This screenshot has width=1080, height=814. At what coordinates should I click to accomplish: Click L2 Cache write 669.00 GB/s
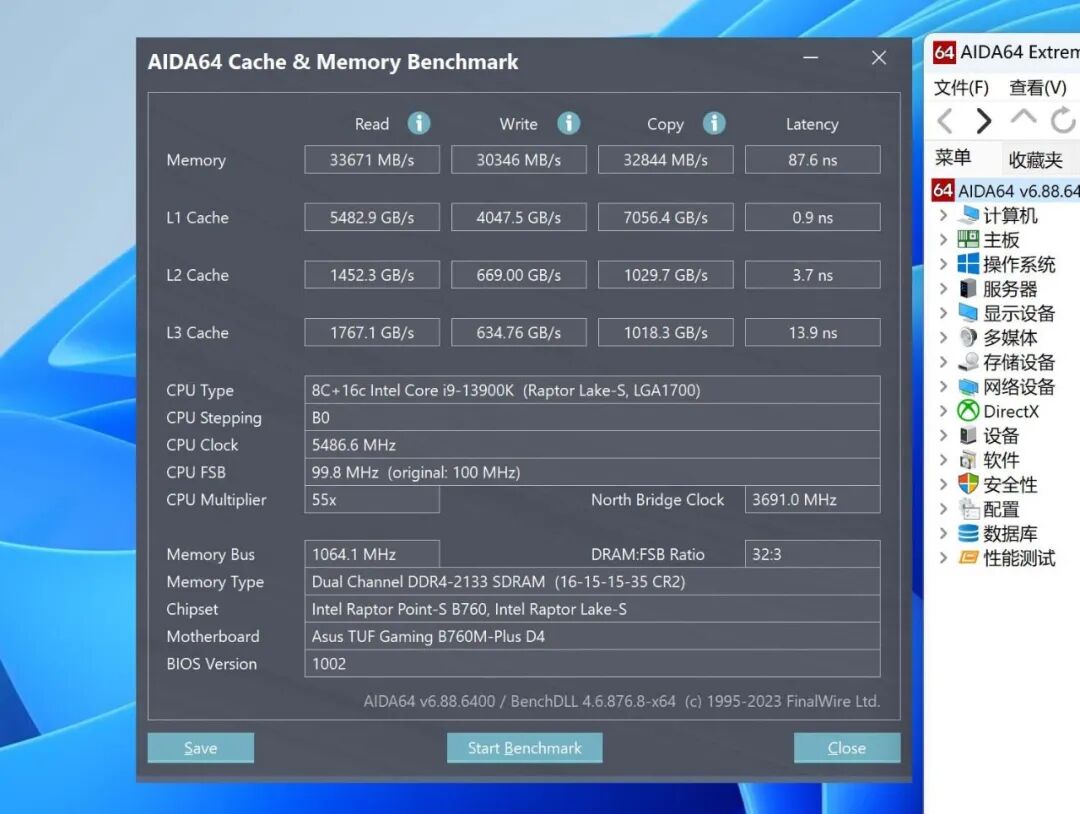click(x=519, y=275)
